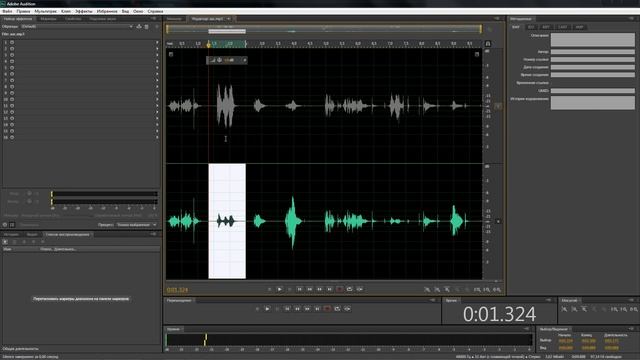Image resolution: width=640 pixels, height=360 pixels.
Task: Open the Набор эффектов panel options menu
Action: click(153, 19)
